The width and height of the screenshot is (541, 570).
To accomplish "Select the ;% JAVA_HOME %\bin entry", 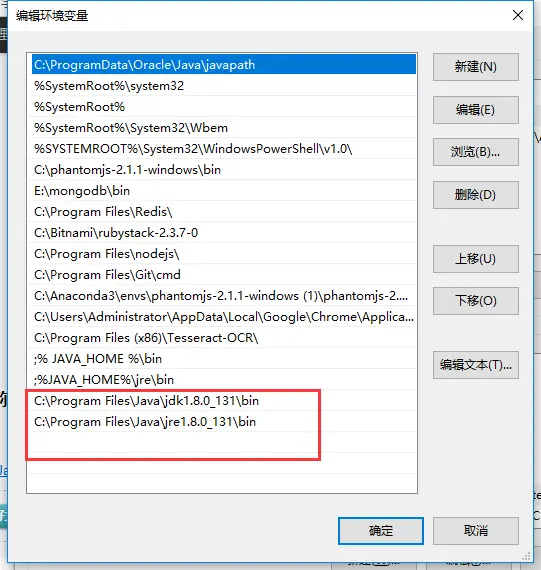I will click(x=224, y=359).
